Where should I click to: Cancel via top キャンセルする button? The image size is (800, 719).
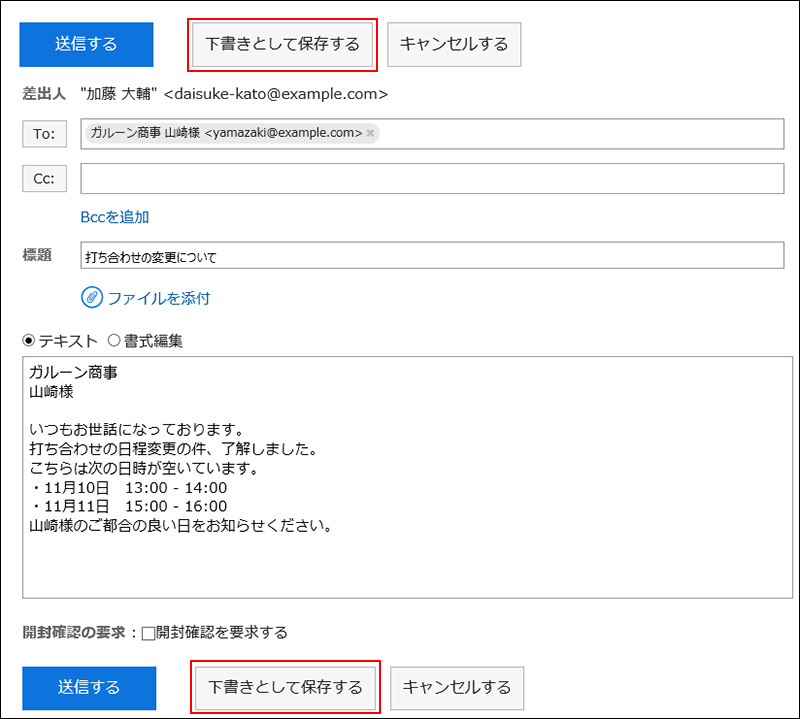454,44
